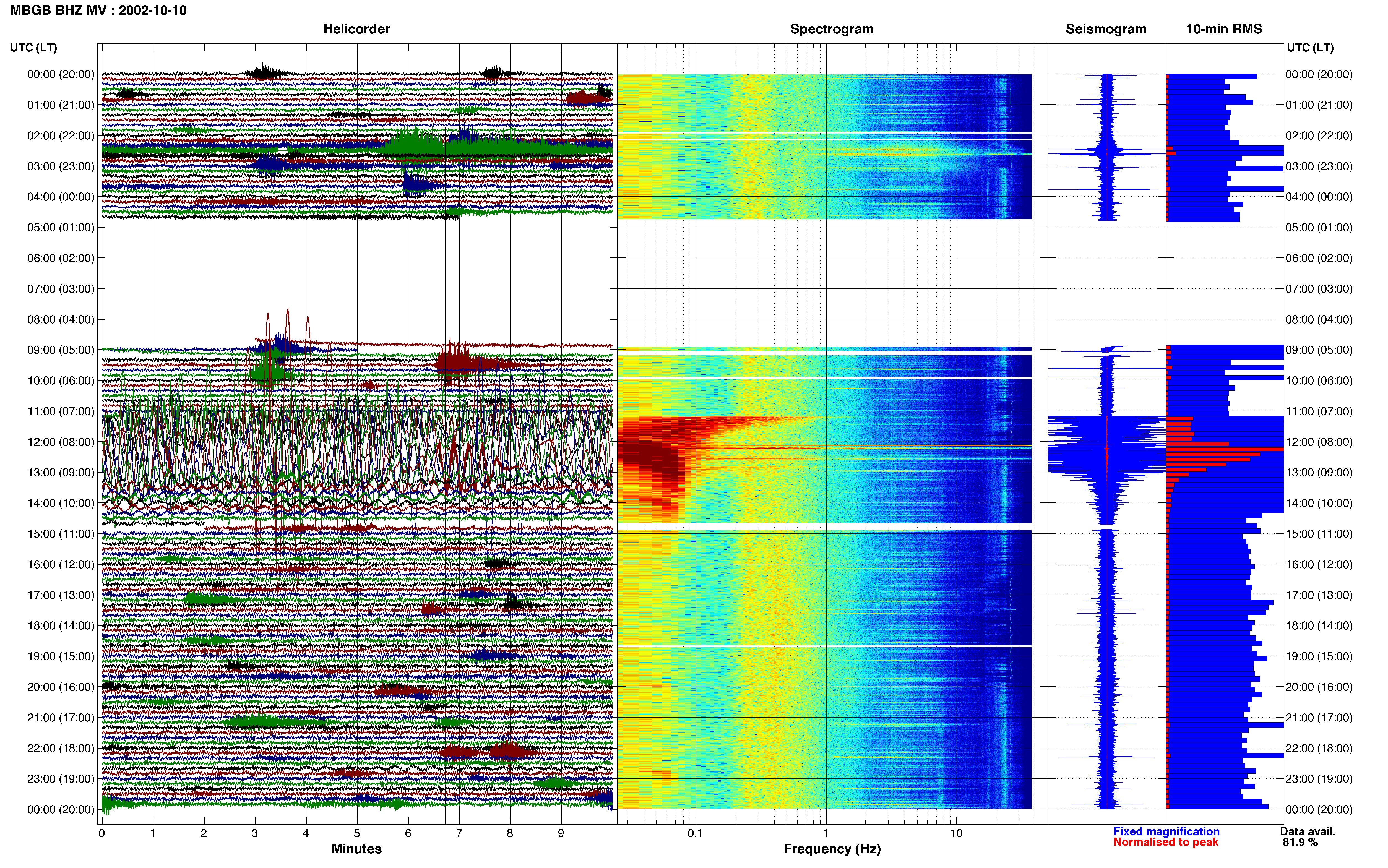Screen dimensions: 1388x868
Task: Click the '2' tick on the Minutes axis
Action: point(204,833)
